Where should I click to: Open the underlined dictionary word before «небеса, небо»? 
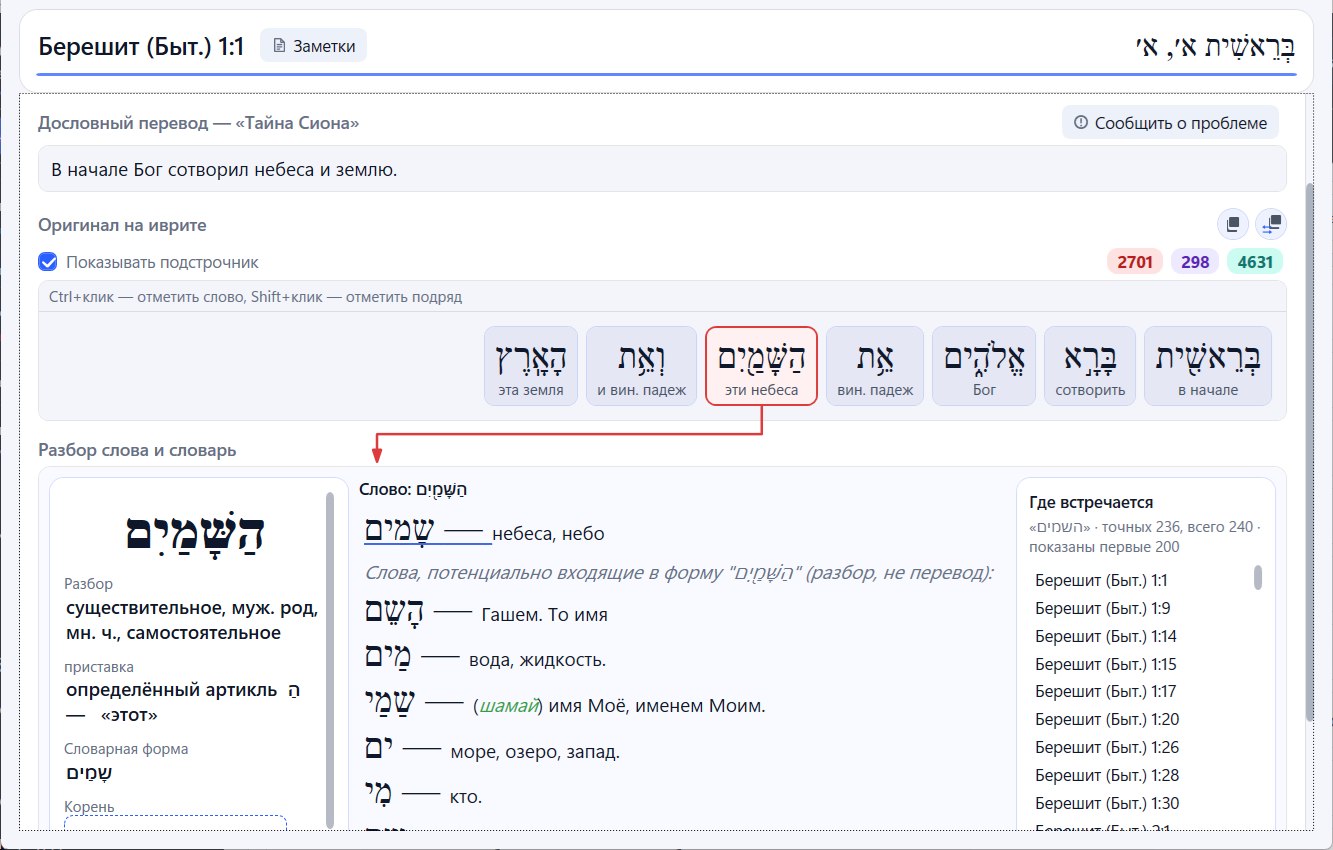pos(400,531)
